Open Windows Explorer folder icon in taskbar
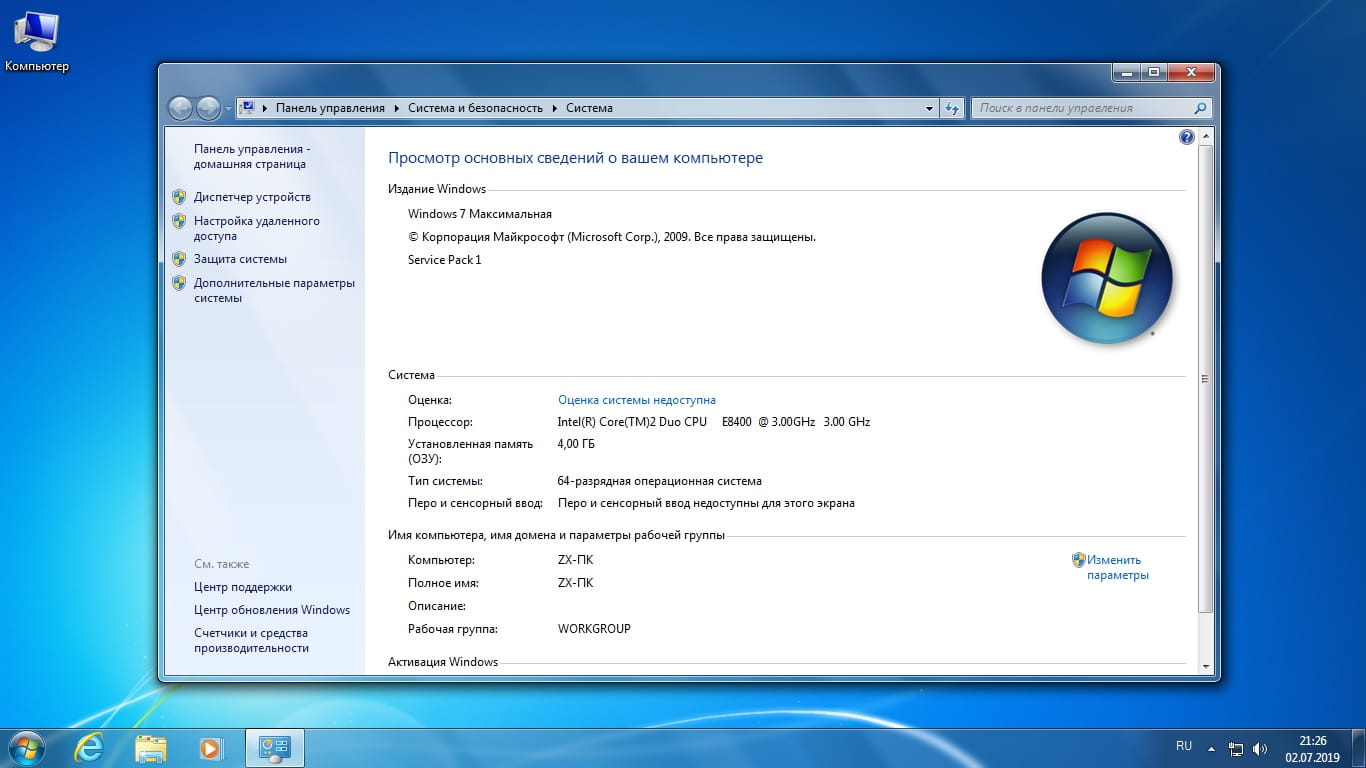Screen dimensions: 1366x768 151,747
